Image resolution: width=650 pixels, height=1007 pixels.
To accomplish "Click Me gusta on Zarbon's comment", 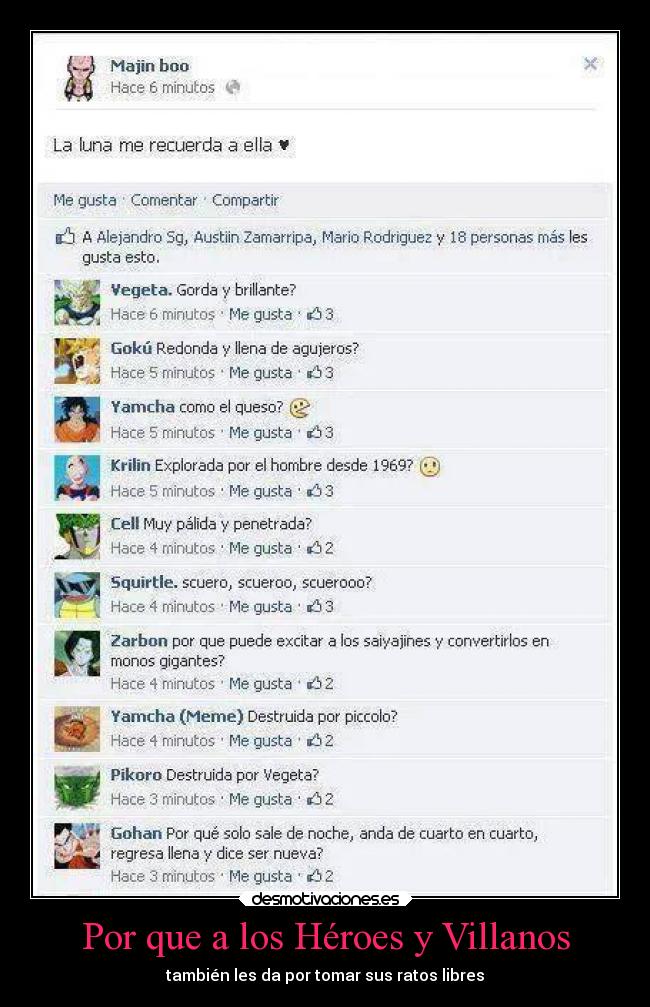I will (x=260, y=684).
